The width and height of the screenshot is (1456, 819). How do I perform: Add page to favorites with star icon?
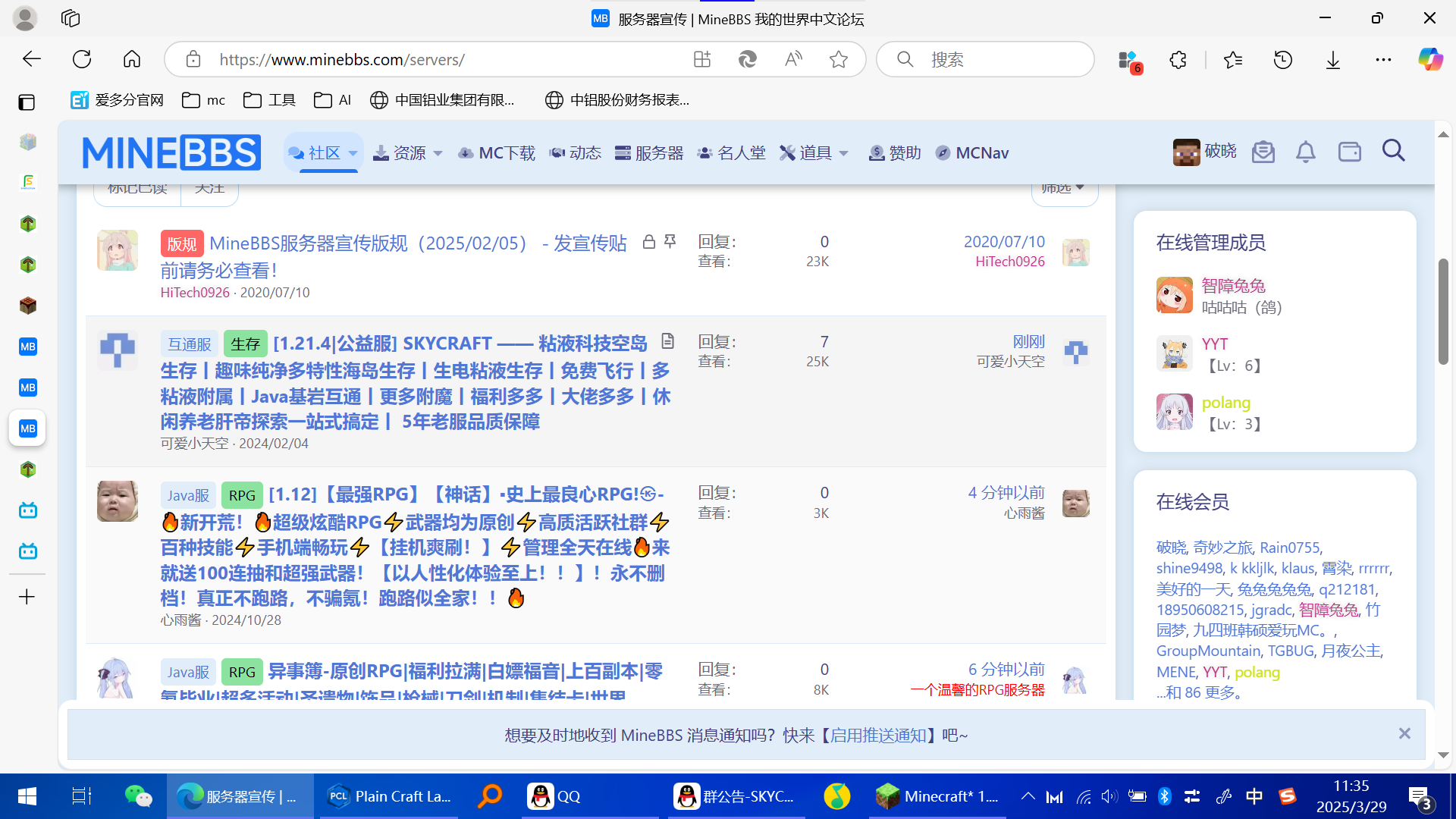tap(839, 59)
